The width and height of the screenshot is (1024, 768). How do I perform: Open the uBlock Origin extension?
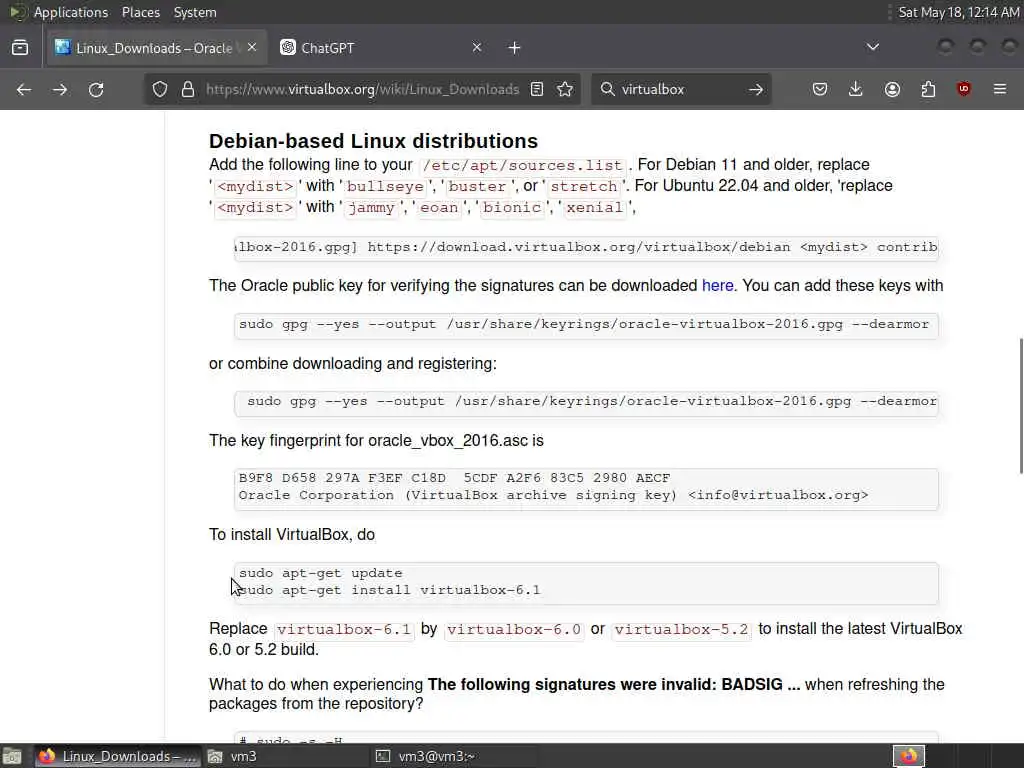click(x=964, y=89)
